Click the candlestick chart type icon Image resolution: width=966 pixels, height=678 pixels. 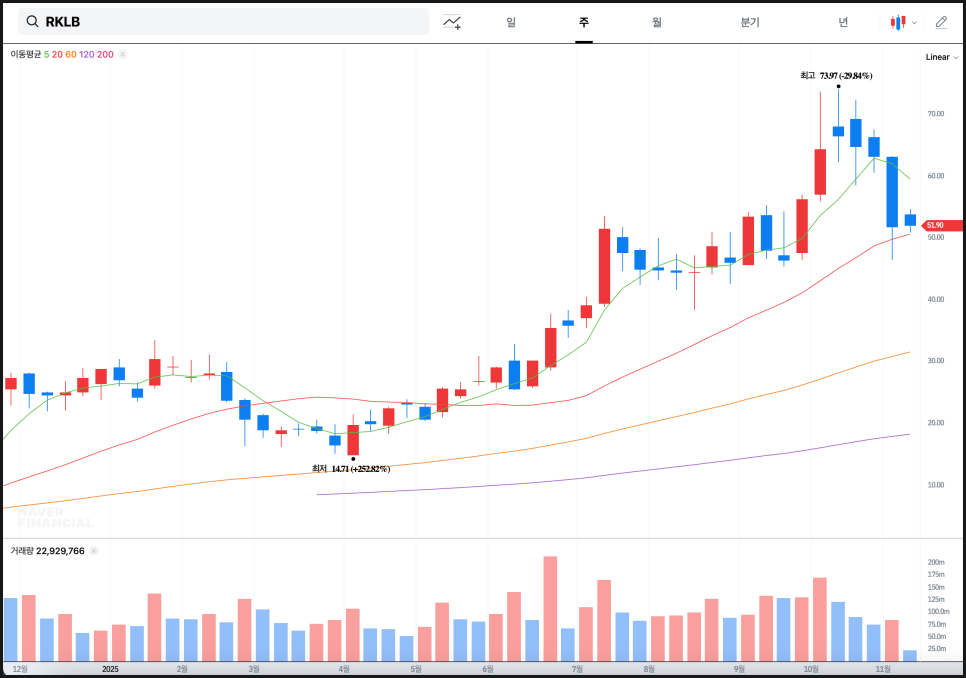pos(898,22)
